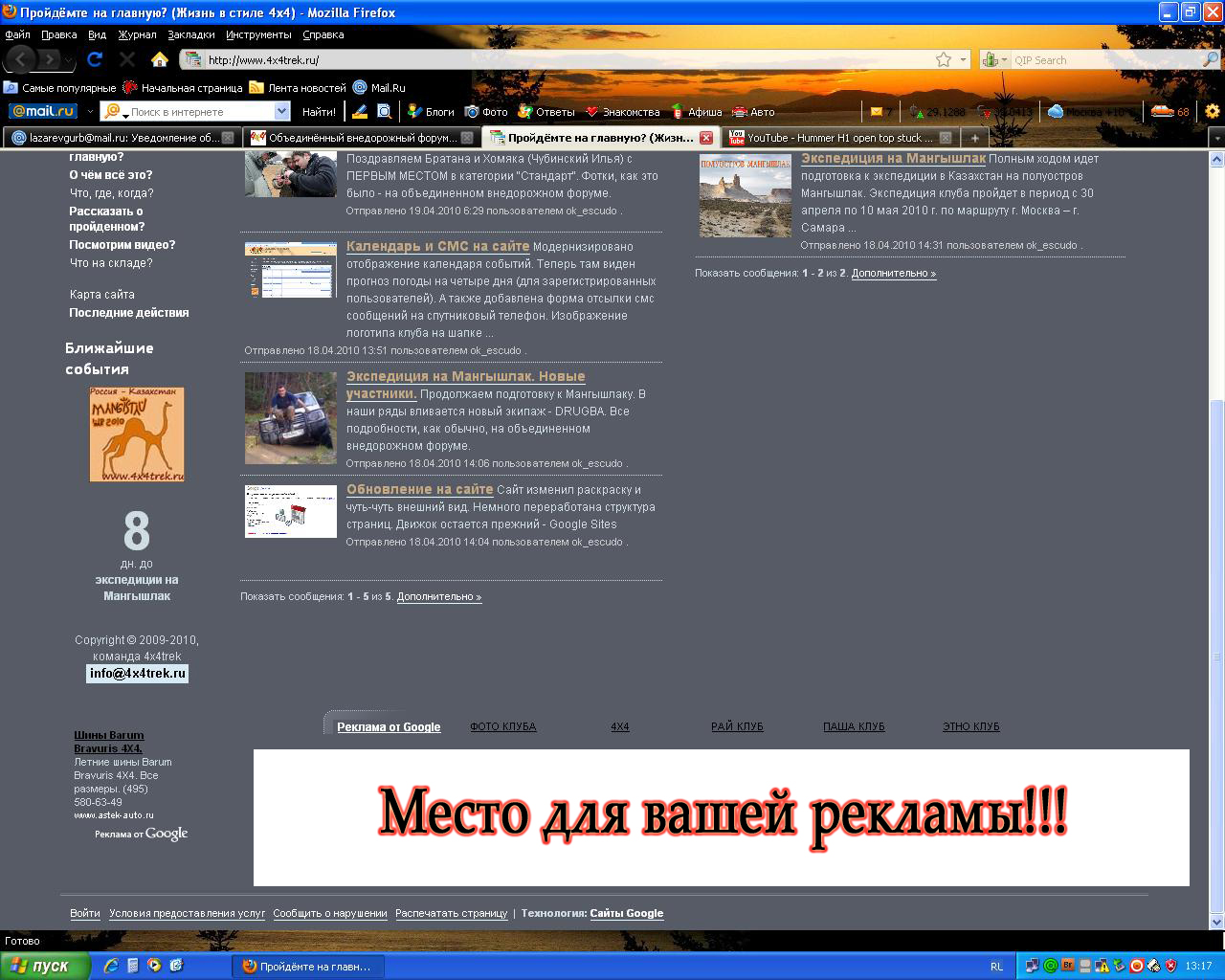Open the Mangystau camel event thumbnail
The image size is (1225, 980).
tap(137, 434)
